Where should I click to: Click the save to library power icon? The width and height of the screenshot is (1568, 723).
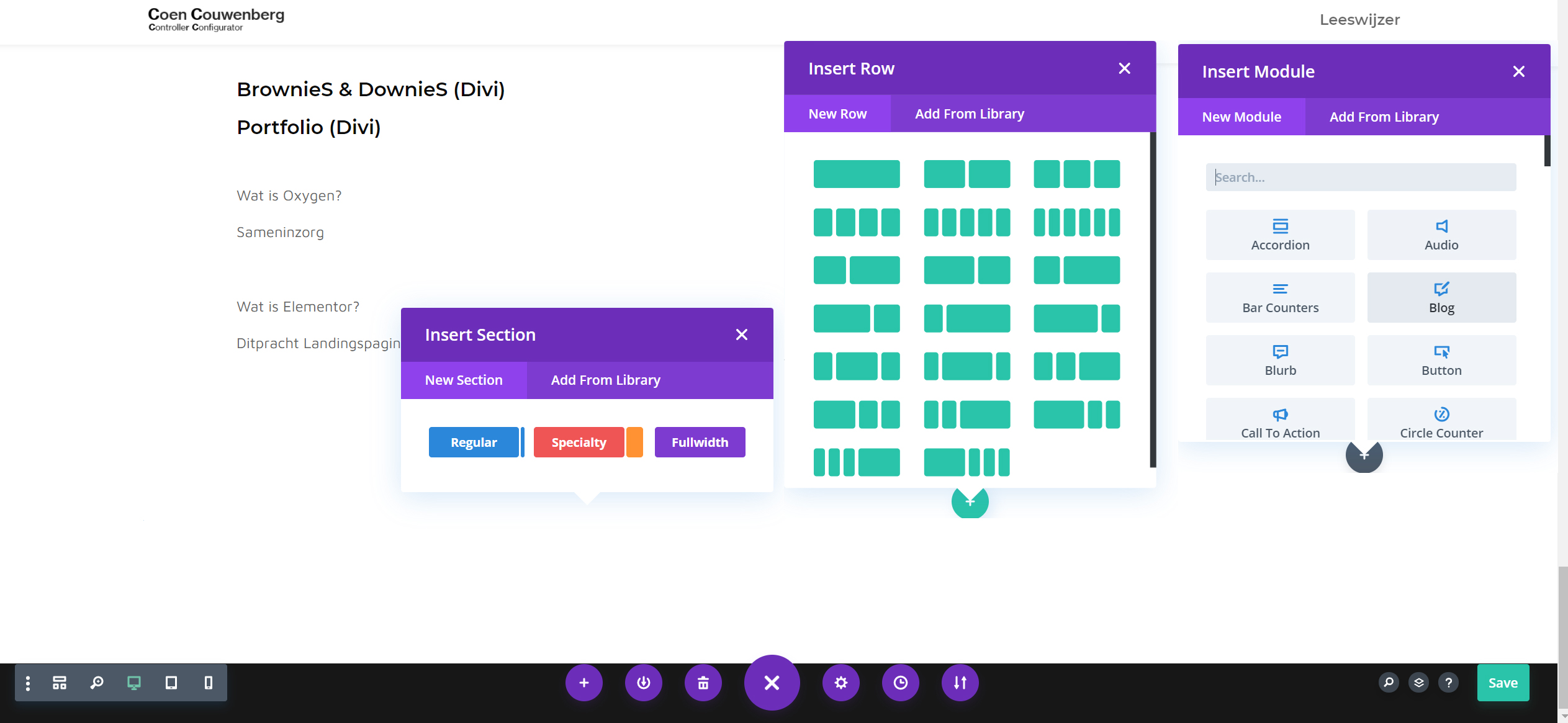point(643,683)
